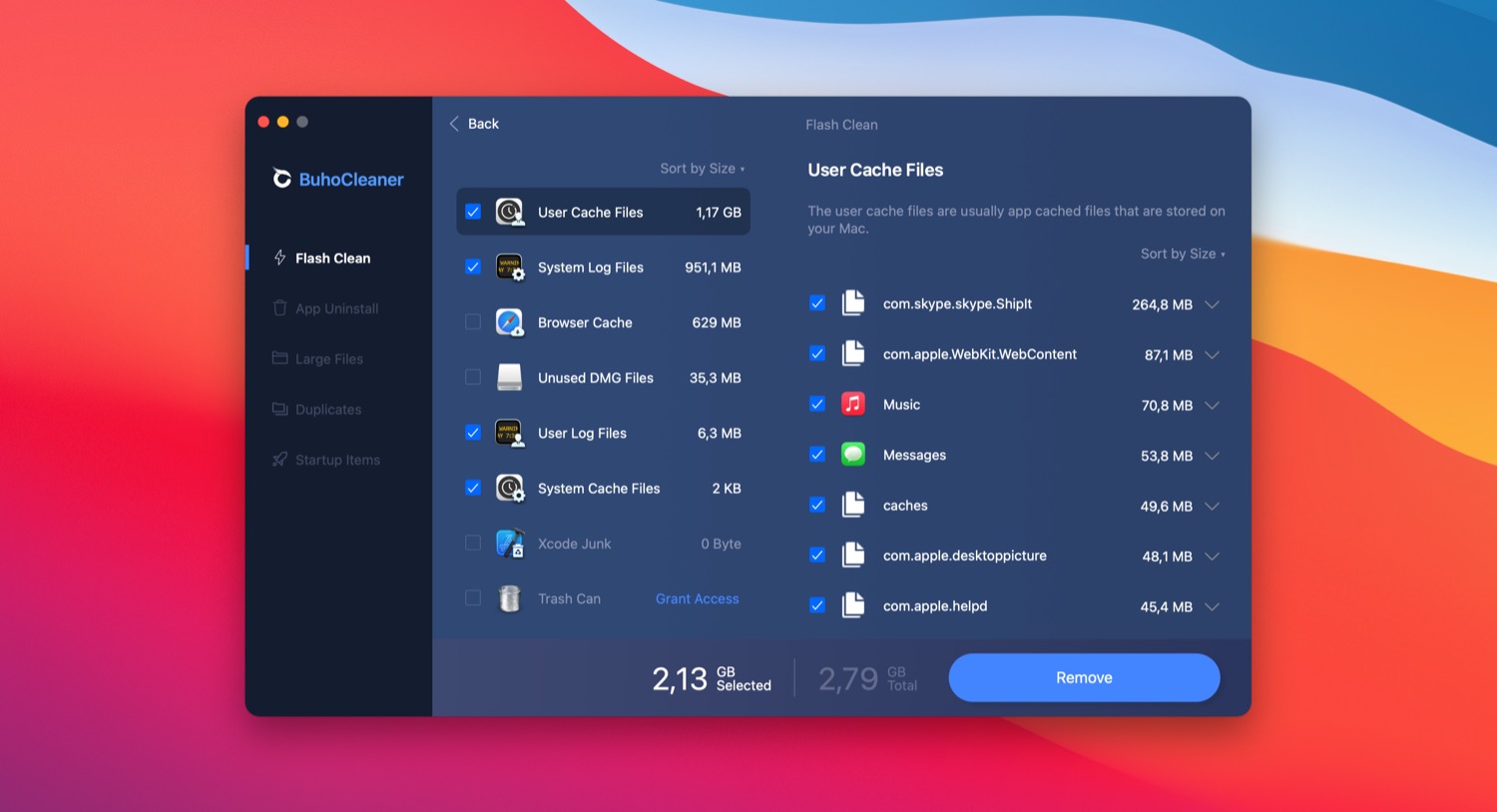The image size is (1497, 812).
Task: Click the BuhoCleaner logo icon
Action: (282, 179)
